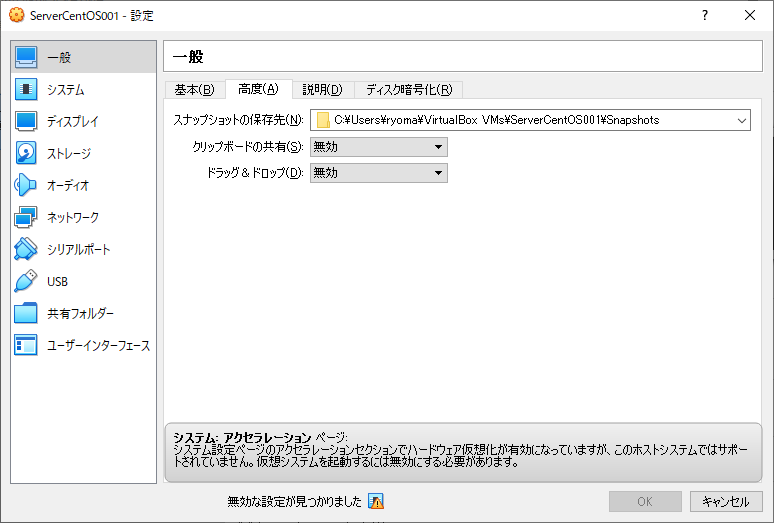Click the 一般 monitor icon in sidebar
The height and width of the screenshot is (523, 774).
click(26, 57)
